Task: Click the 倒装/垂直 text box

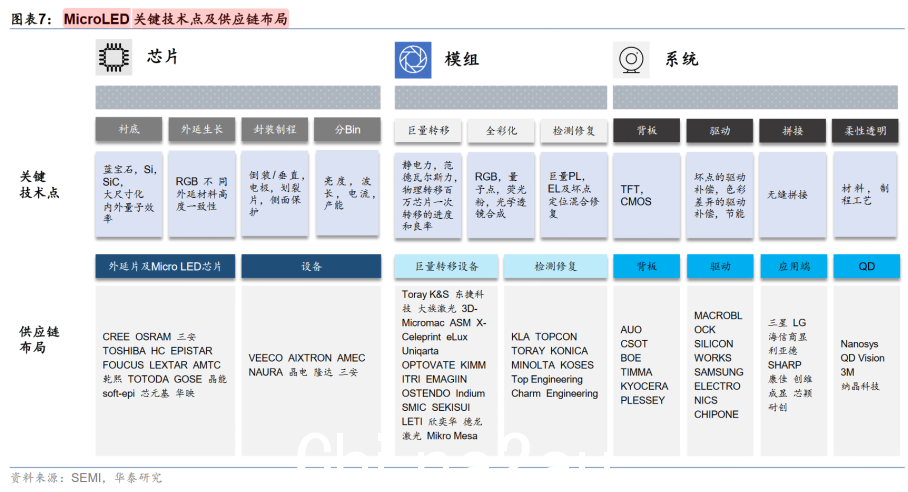Action: click(274, 194)
